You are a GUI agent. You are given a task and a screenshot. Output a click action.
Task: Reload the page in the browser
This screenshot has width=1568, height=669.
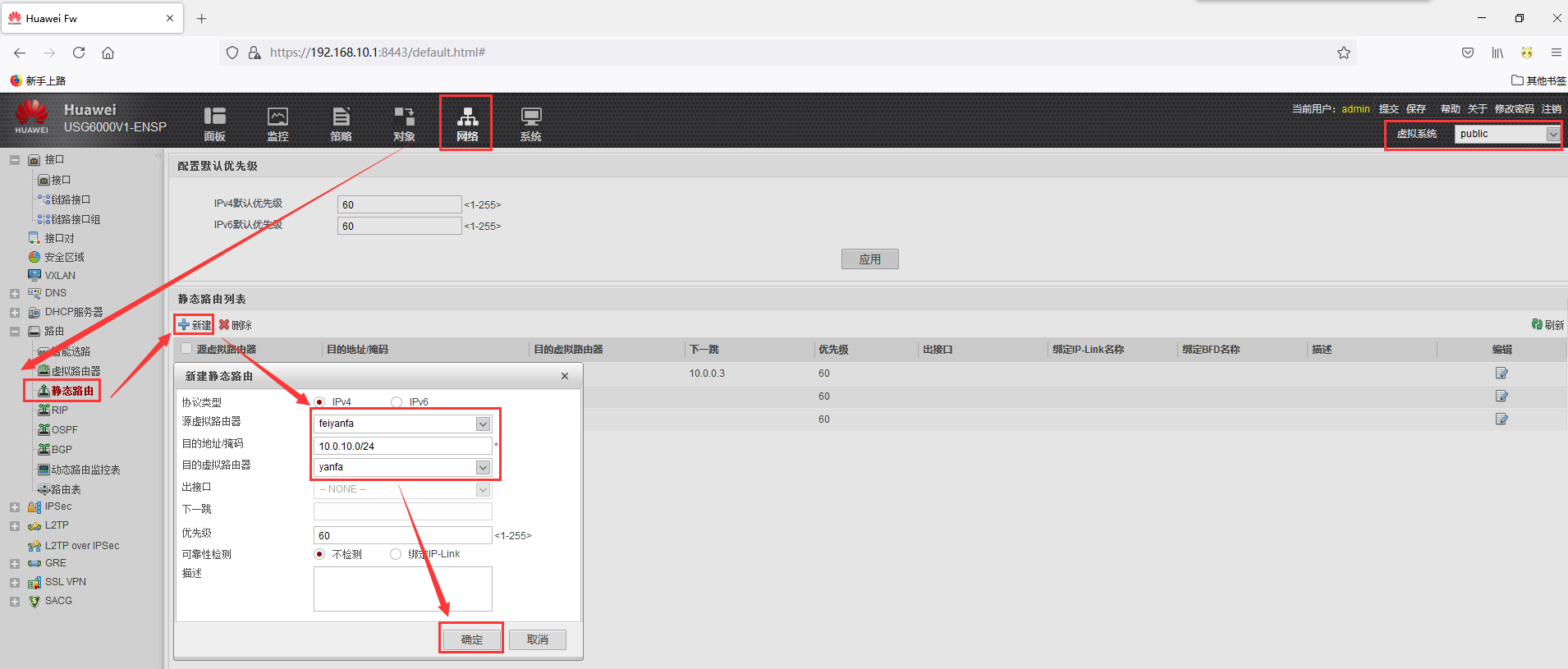coord(79,53)
